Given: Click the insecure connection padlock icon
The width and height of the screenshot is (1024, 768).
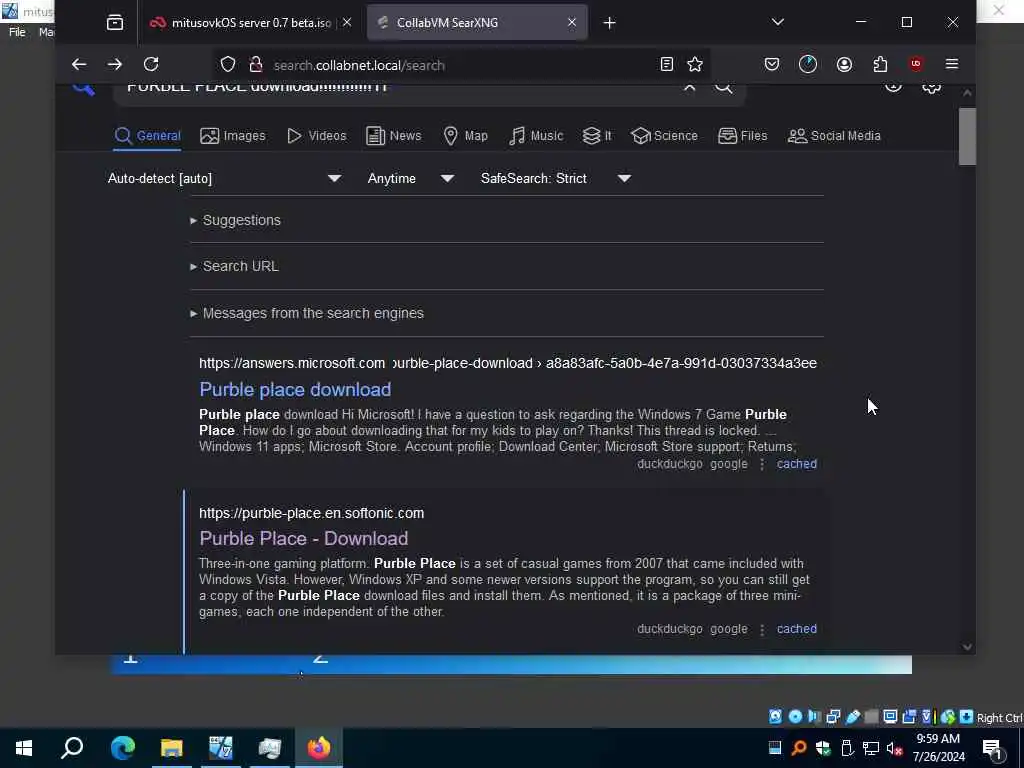Looking at the screenshot, I should point(256,64).
